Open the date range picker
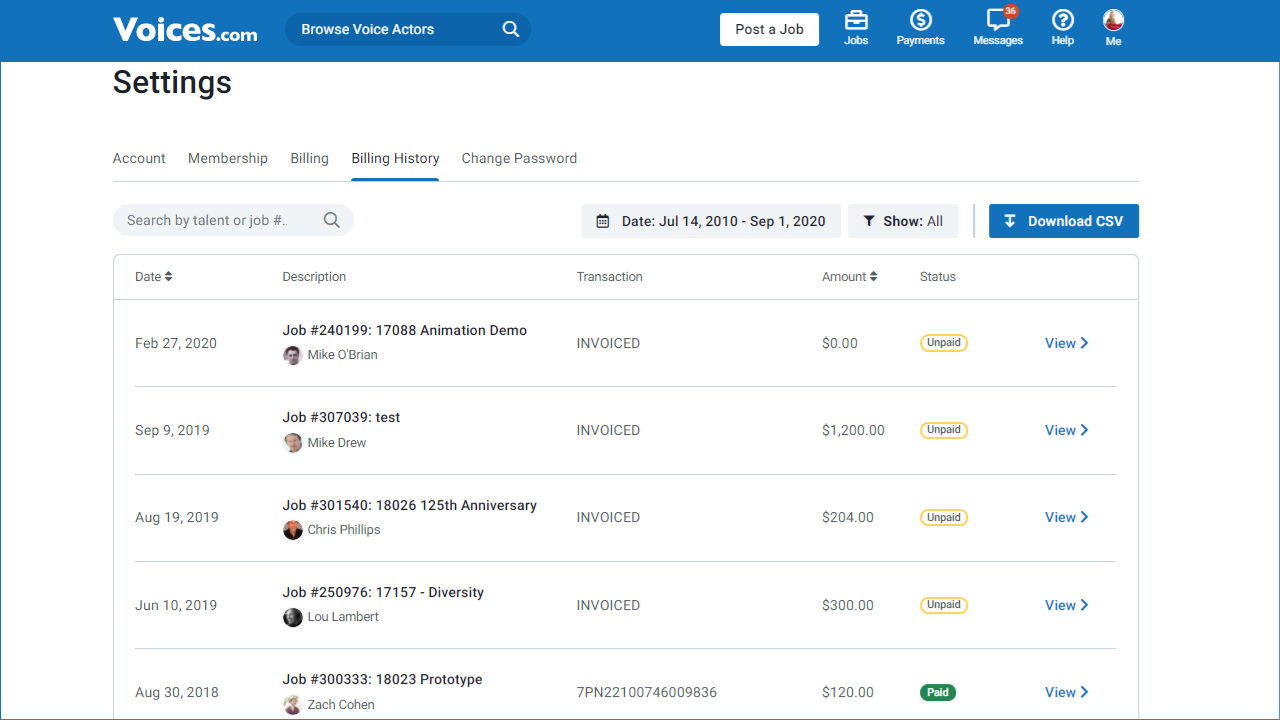 711,220
